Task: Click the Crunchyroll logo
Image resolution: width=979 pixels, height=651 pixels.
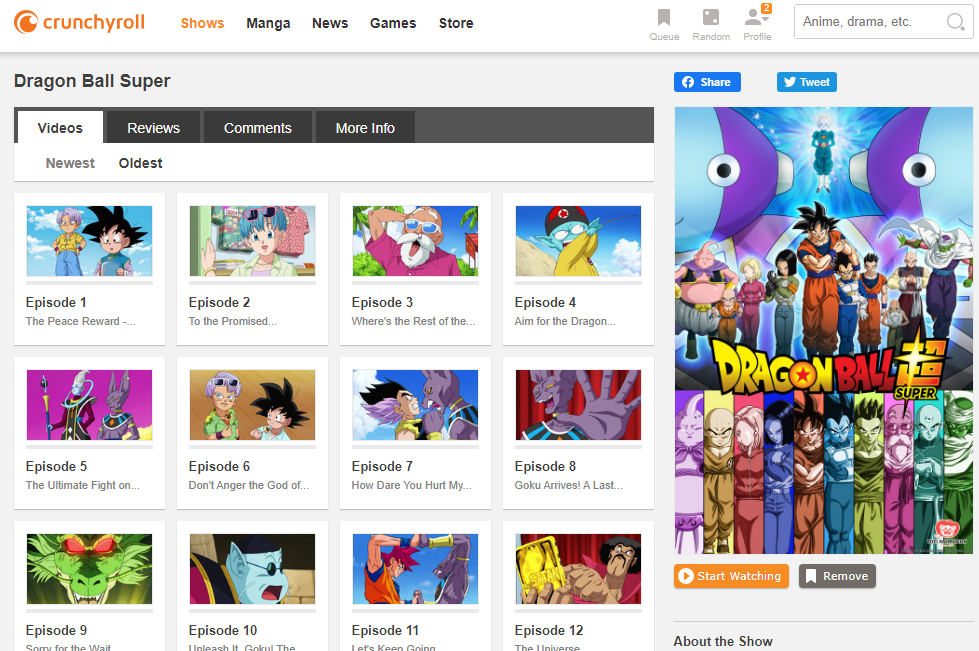Action: click(79, 22)
